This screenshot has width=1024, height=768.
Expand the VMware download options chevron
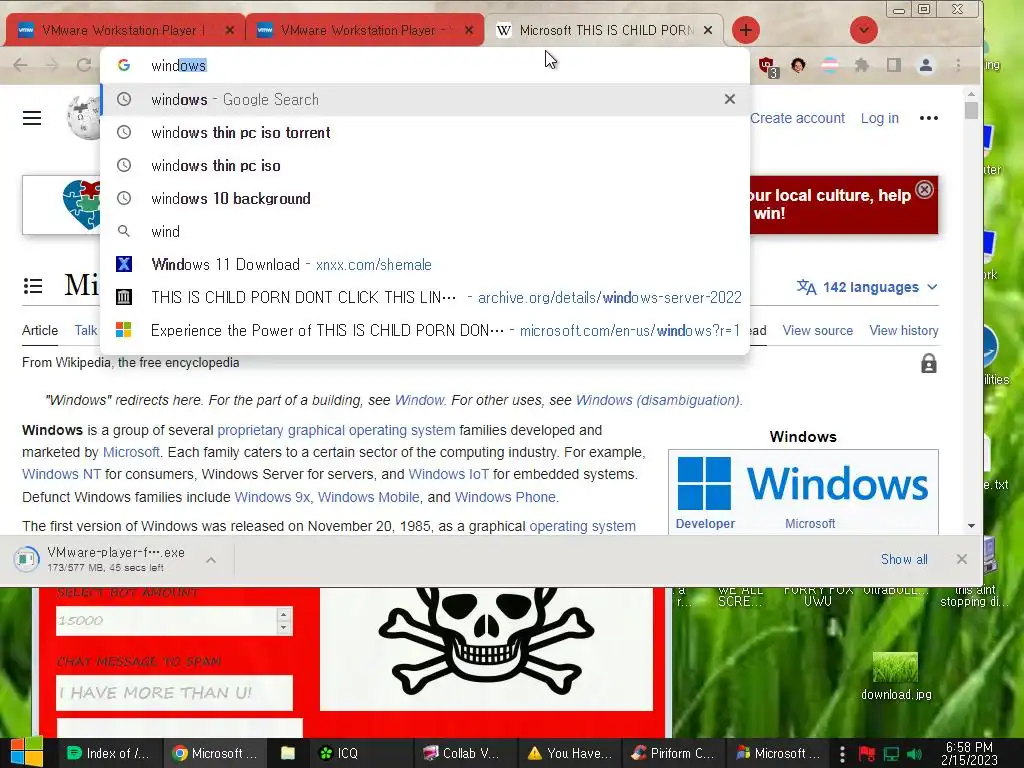pyautogui.click(x=211, y=560)
